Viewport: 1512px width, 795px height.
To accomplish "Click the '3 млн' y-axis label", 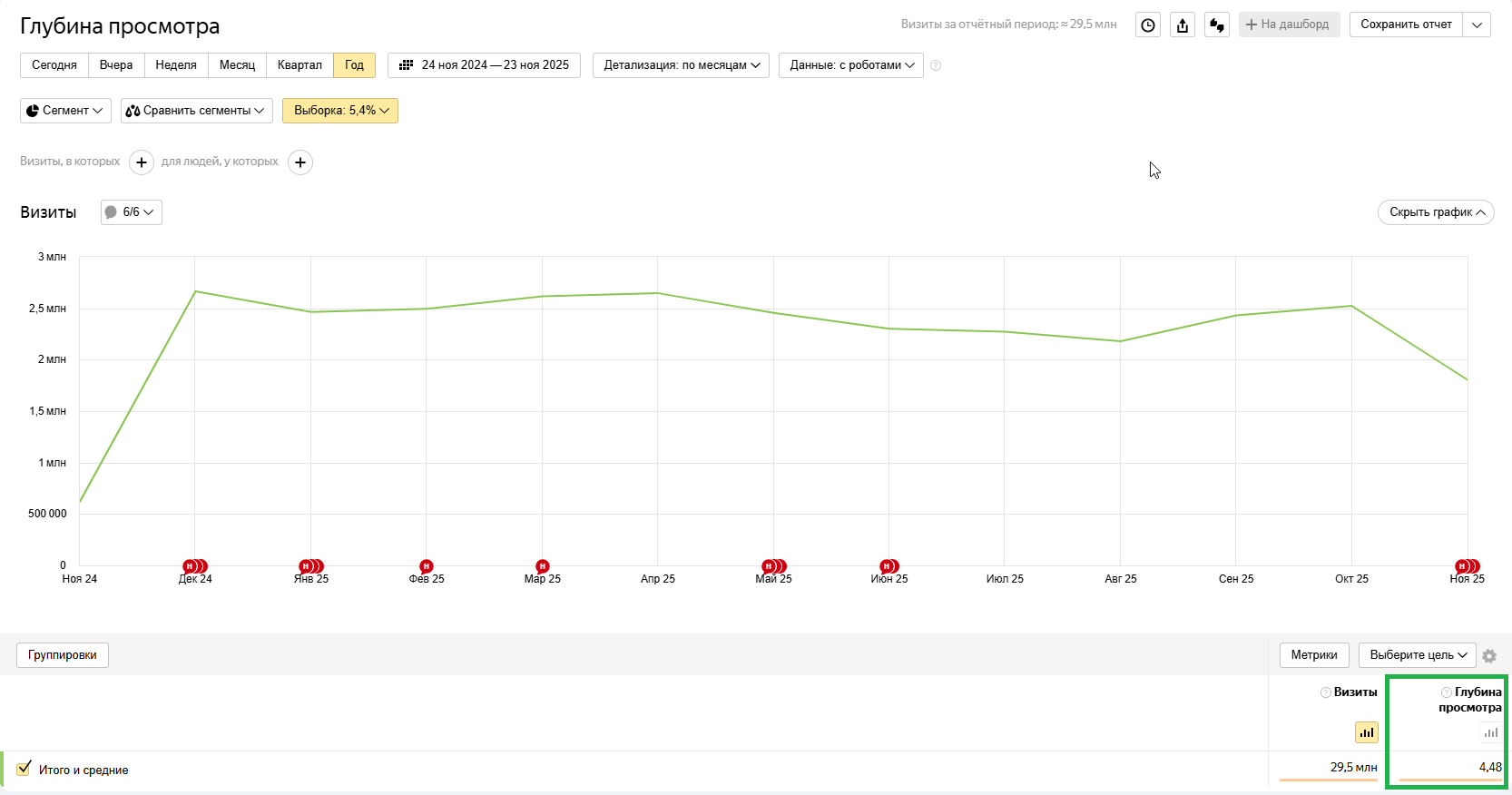I will click(52, 257).
